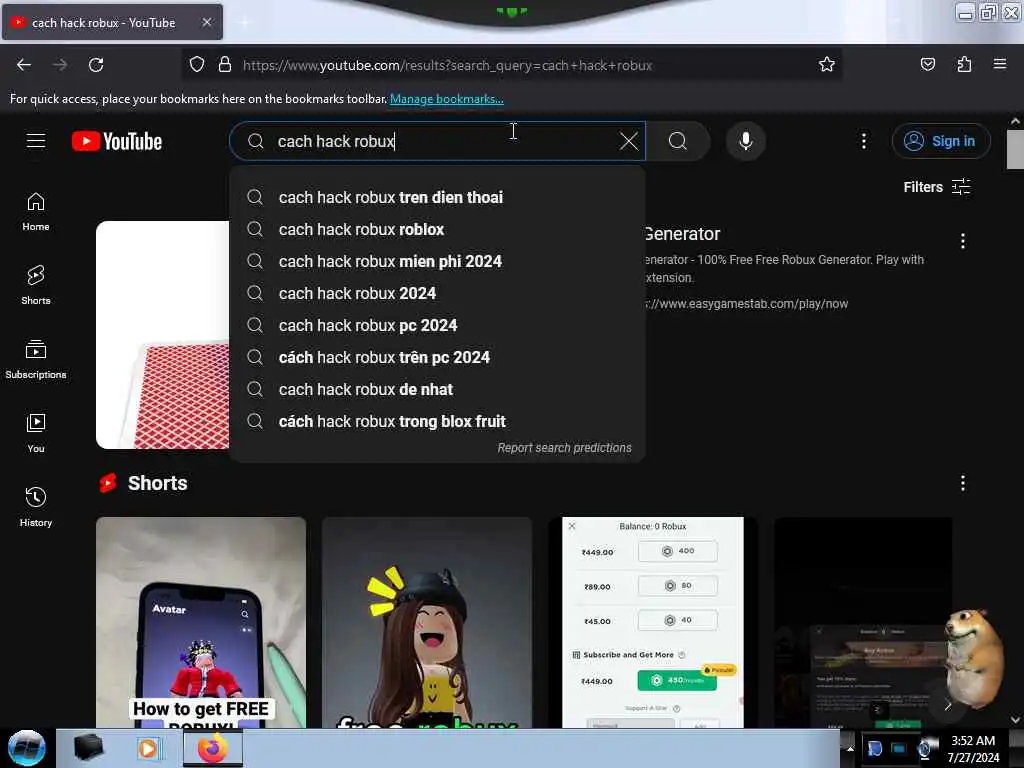Select the 'cach hack robux - YouTube' tab
Viewport: 1024px width, 768px height.
tap(112, 22)
